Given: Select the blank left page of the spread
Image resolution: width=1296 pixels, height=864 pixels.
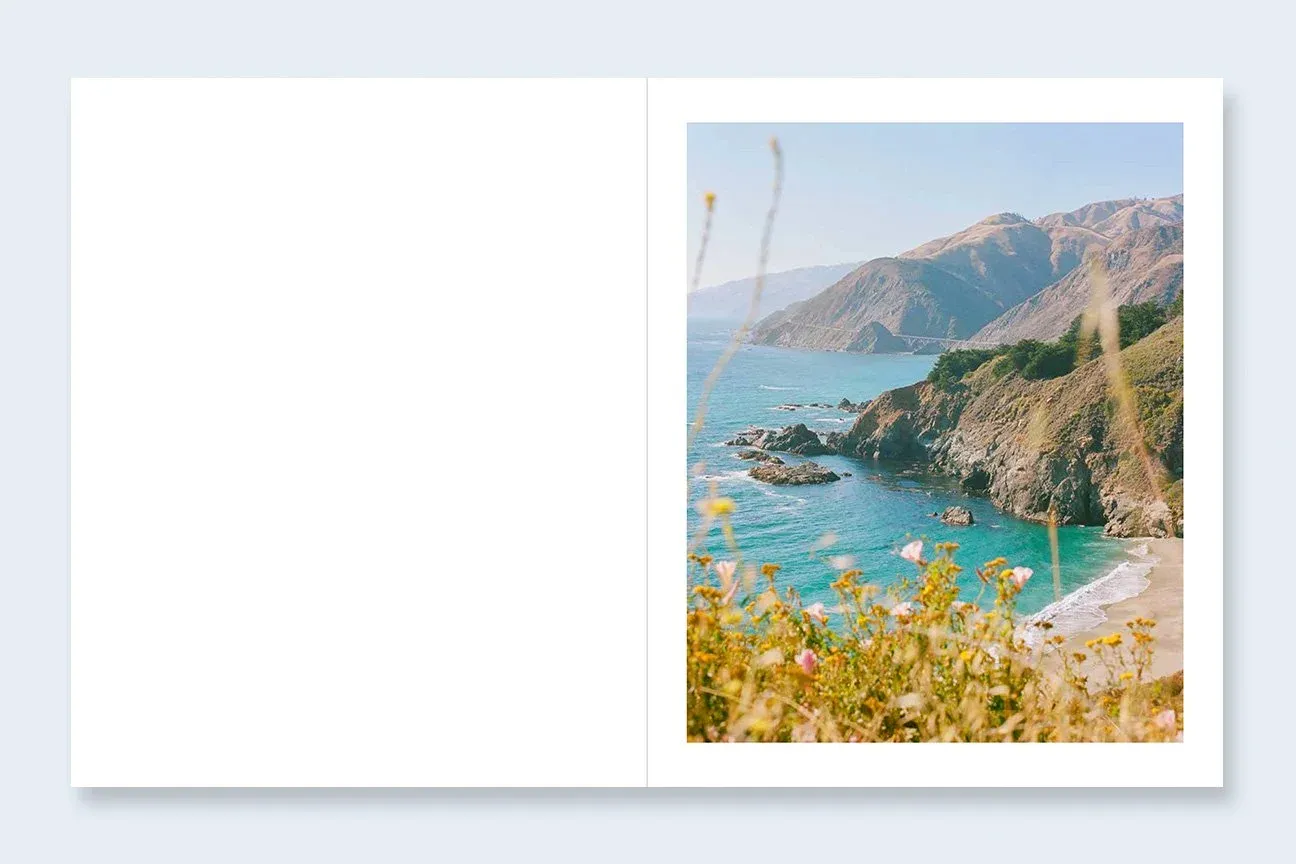Looking at the screenshot, I should (x=359, y=432).
